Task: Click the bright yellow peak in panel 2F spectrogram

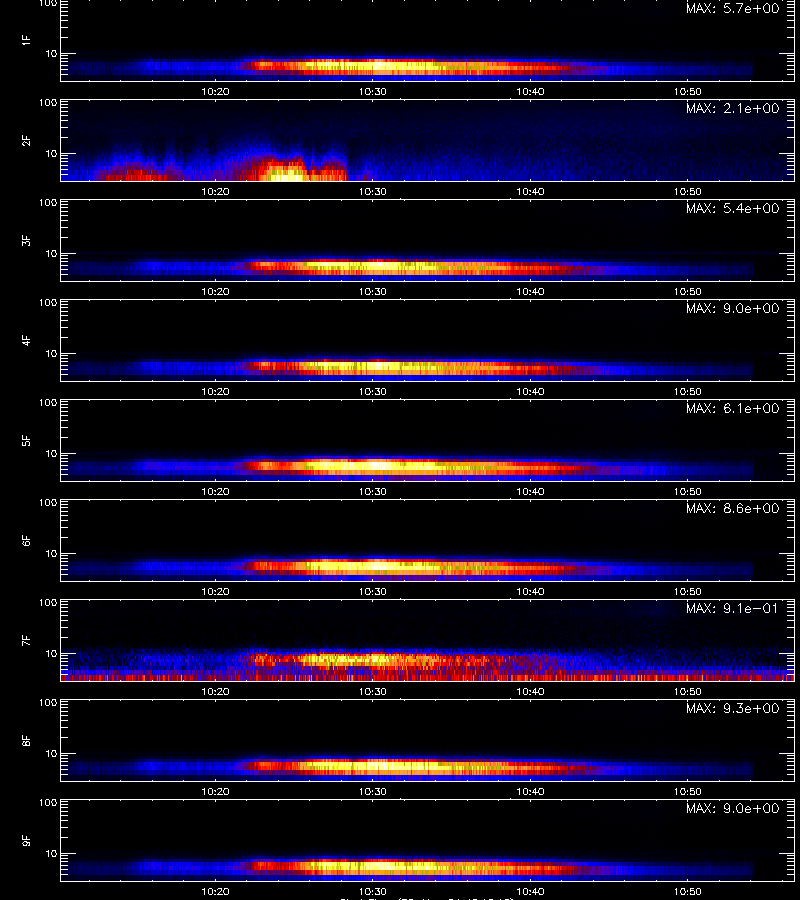Action: pyautogui.click(x=287, y=173)
